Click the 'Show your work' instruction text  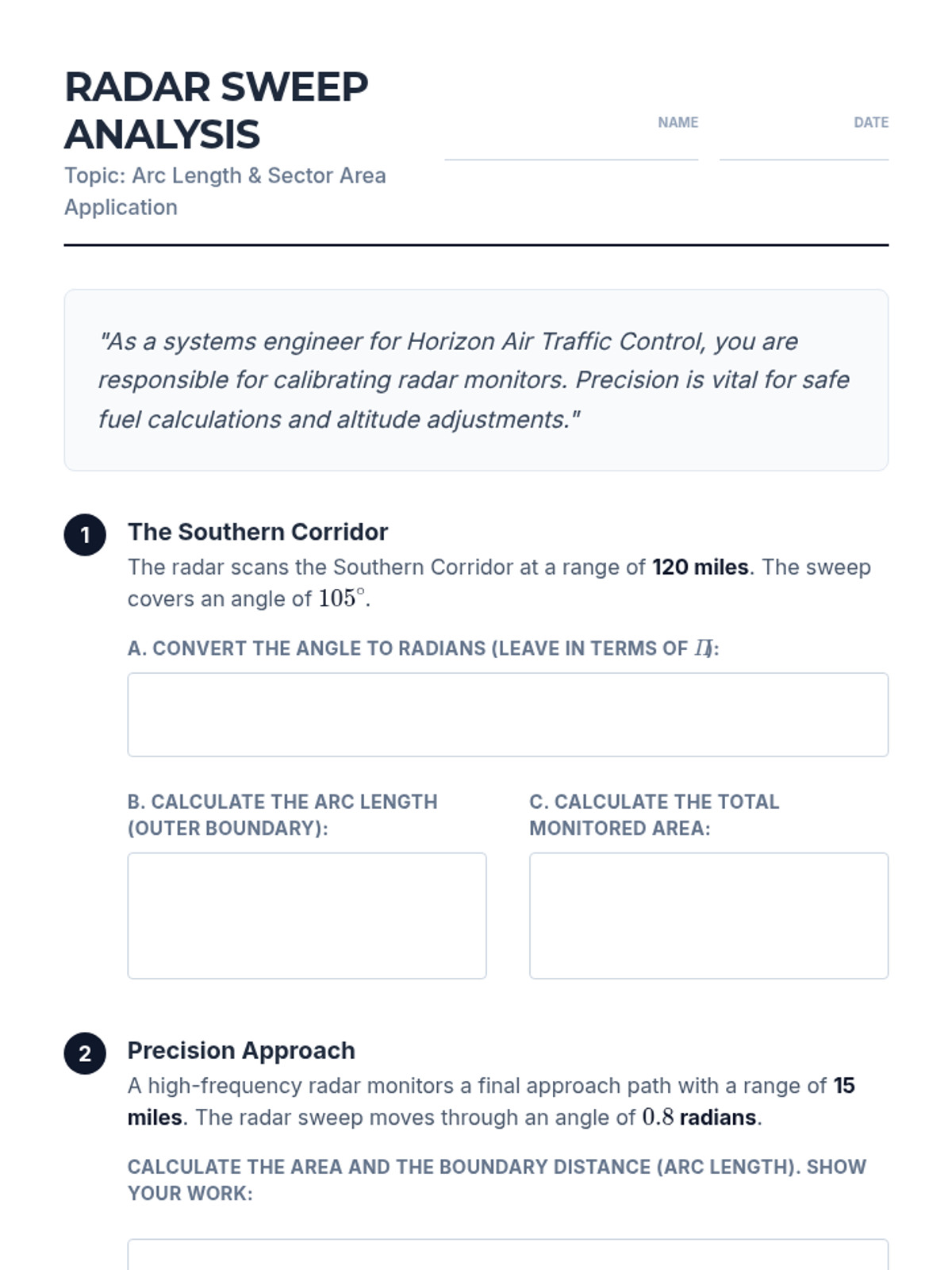click(x=497, y=1180)
